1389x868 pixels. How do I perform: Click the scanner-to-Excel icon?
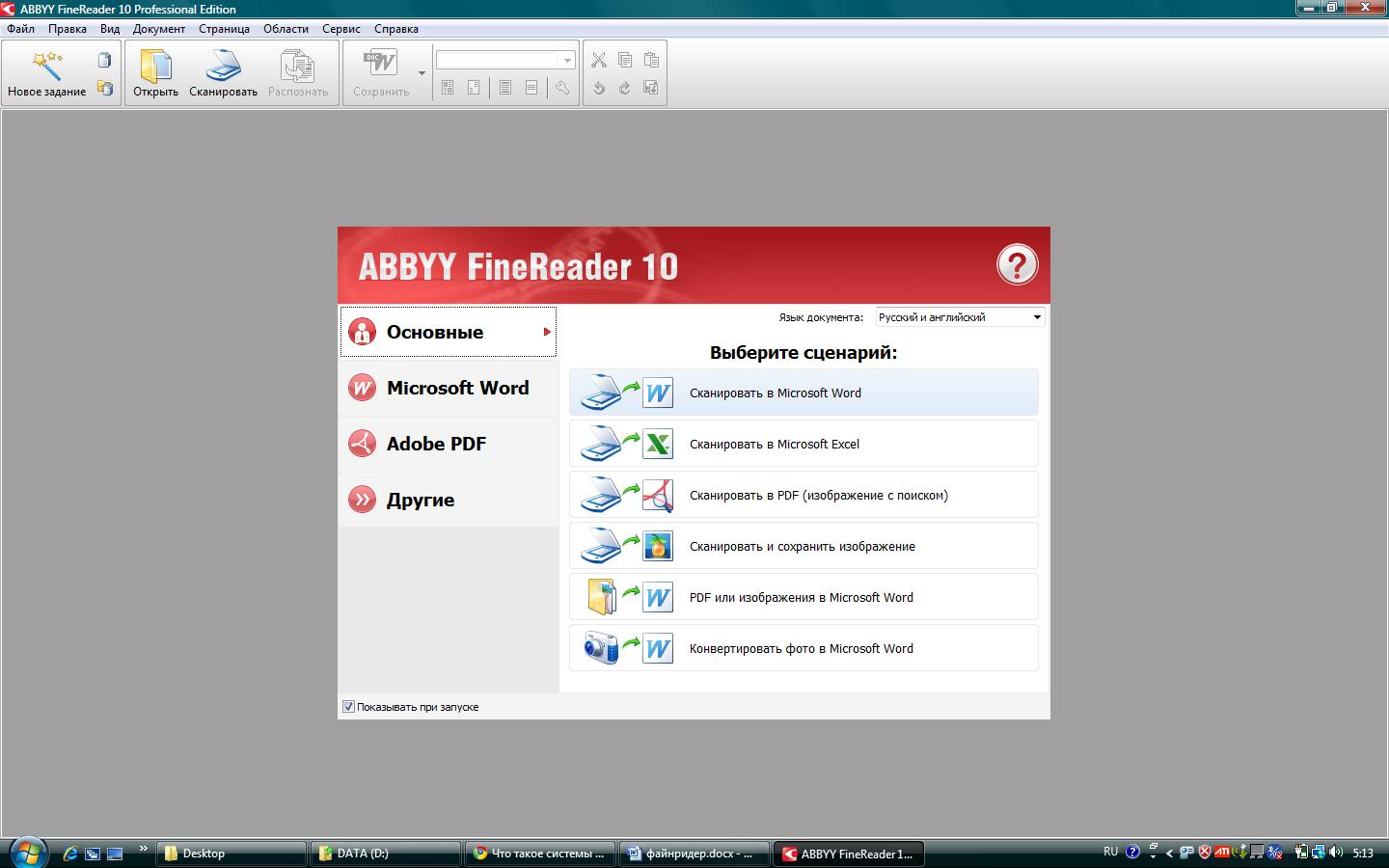tap(627, 444)
